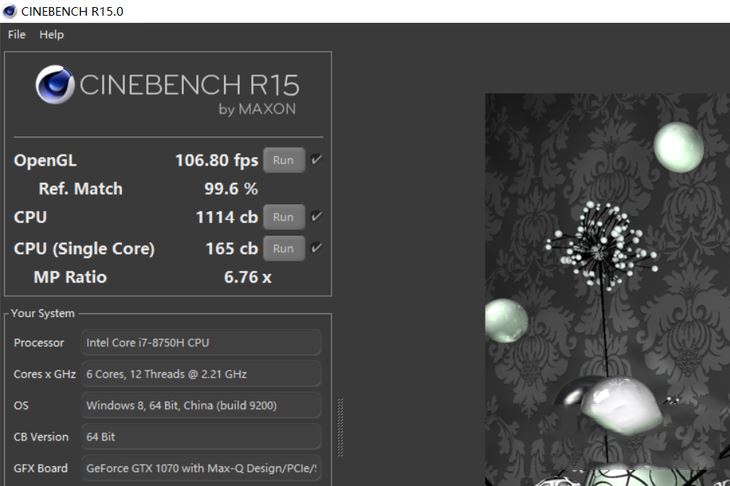The image size is (730, 486).
Task: Run the CPU benchmark
Action: coord(284,217)
